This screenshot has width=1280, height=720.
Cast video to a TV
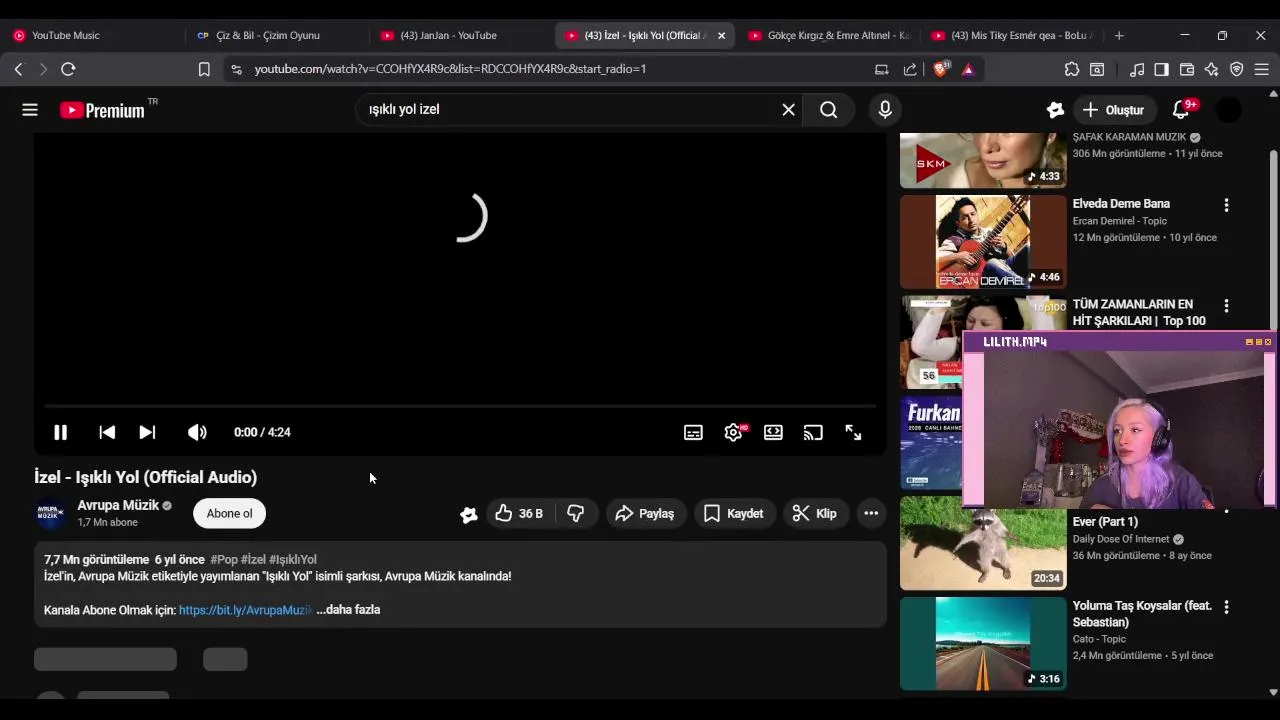tap(813, 432)
